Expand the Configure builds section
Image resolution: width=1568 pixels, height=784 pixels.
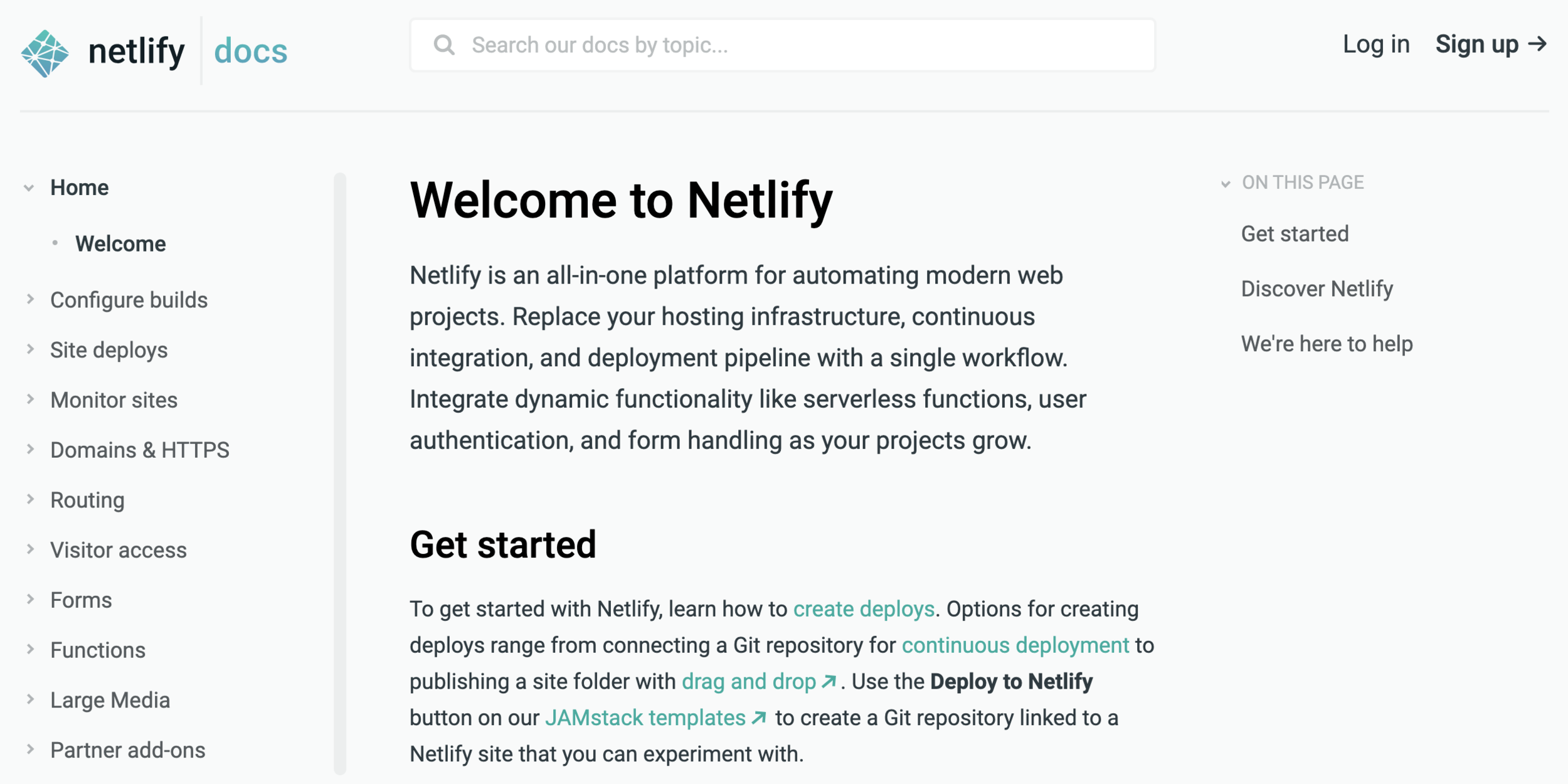tap(30, 299)
